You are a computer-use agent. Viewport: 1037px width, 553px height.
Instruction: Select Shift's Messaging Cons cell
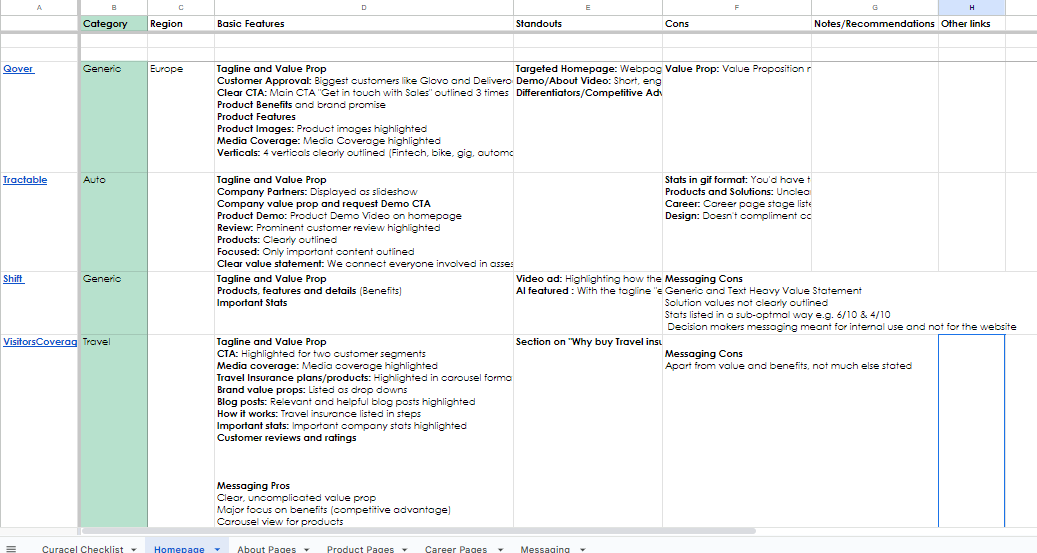pyautogui.click(x=737, y=303)
